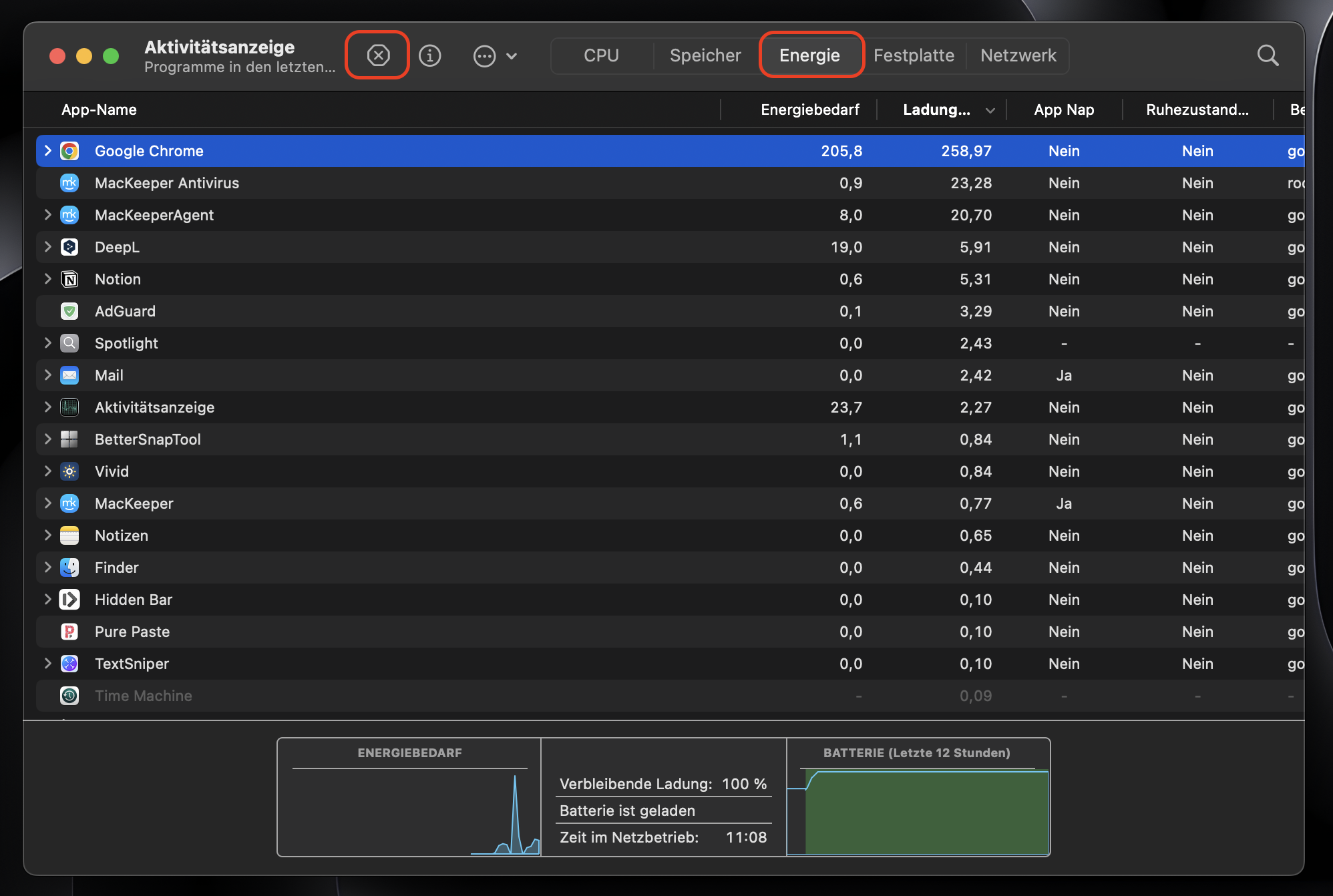Click the Notion app icon in list
Viewport: 1333px width, 896px height.
(69, 279)
